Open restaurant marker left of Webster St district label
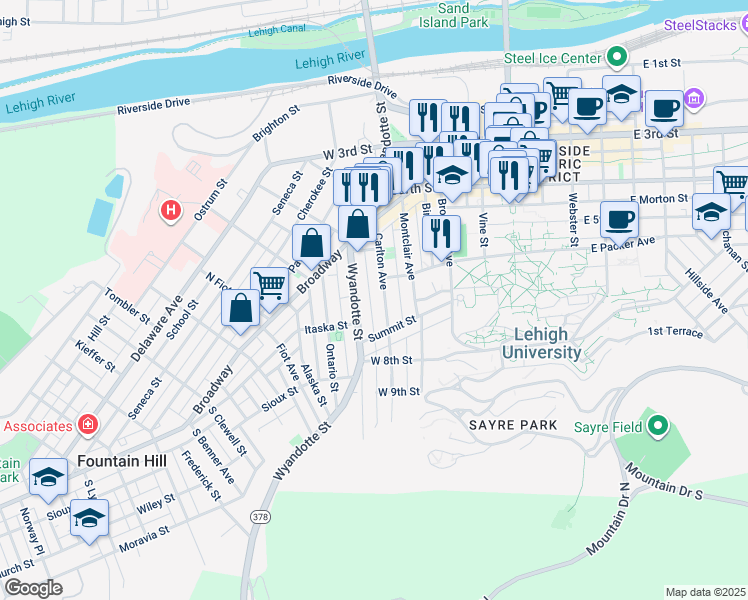 [509, 177]
